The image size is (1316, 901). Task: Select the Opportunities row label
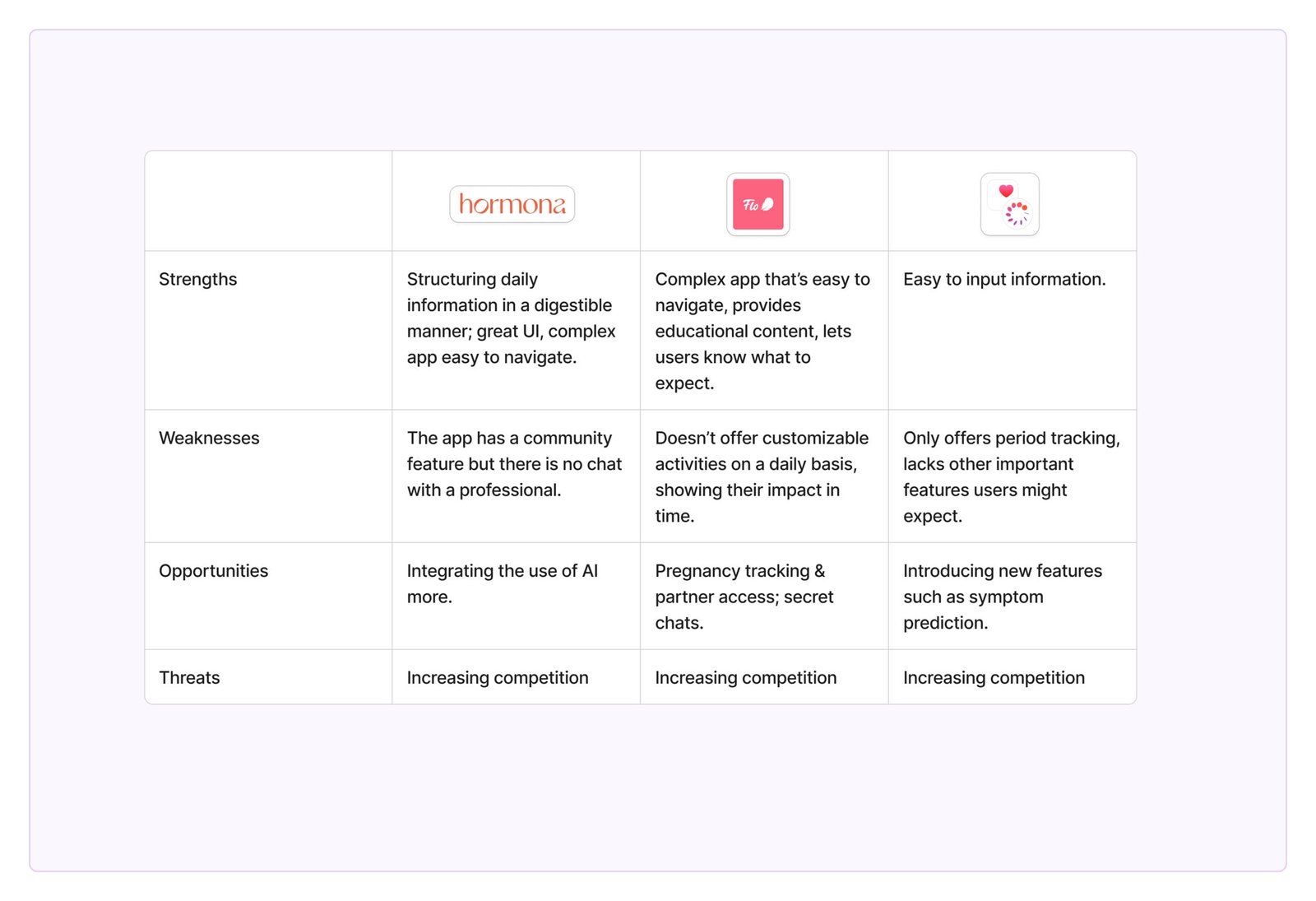pyautogui.click(x=214, y=571)
